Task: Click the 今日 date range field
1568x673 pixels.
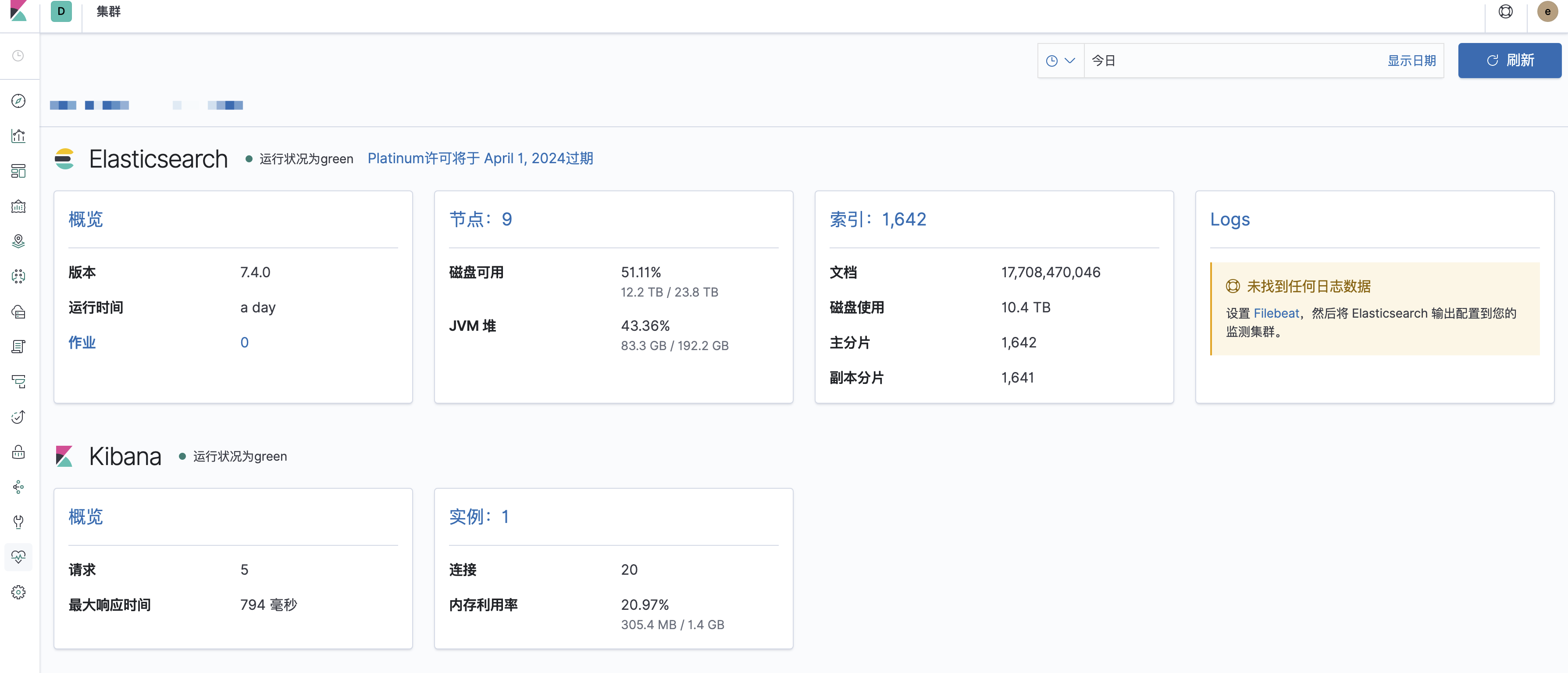Action: pos(1233,60)
